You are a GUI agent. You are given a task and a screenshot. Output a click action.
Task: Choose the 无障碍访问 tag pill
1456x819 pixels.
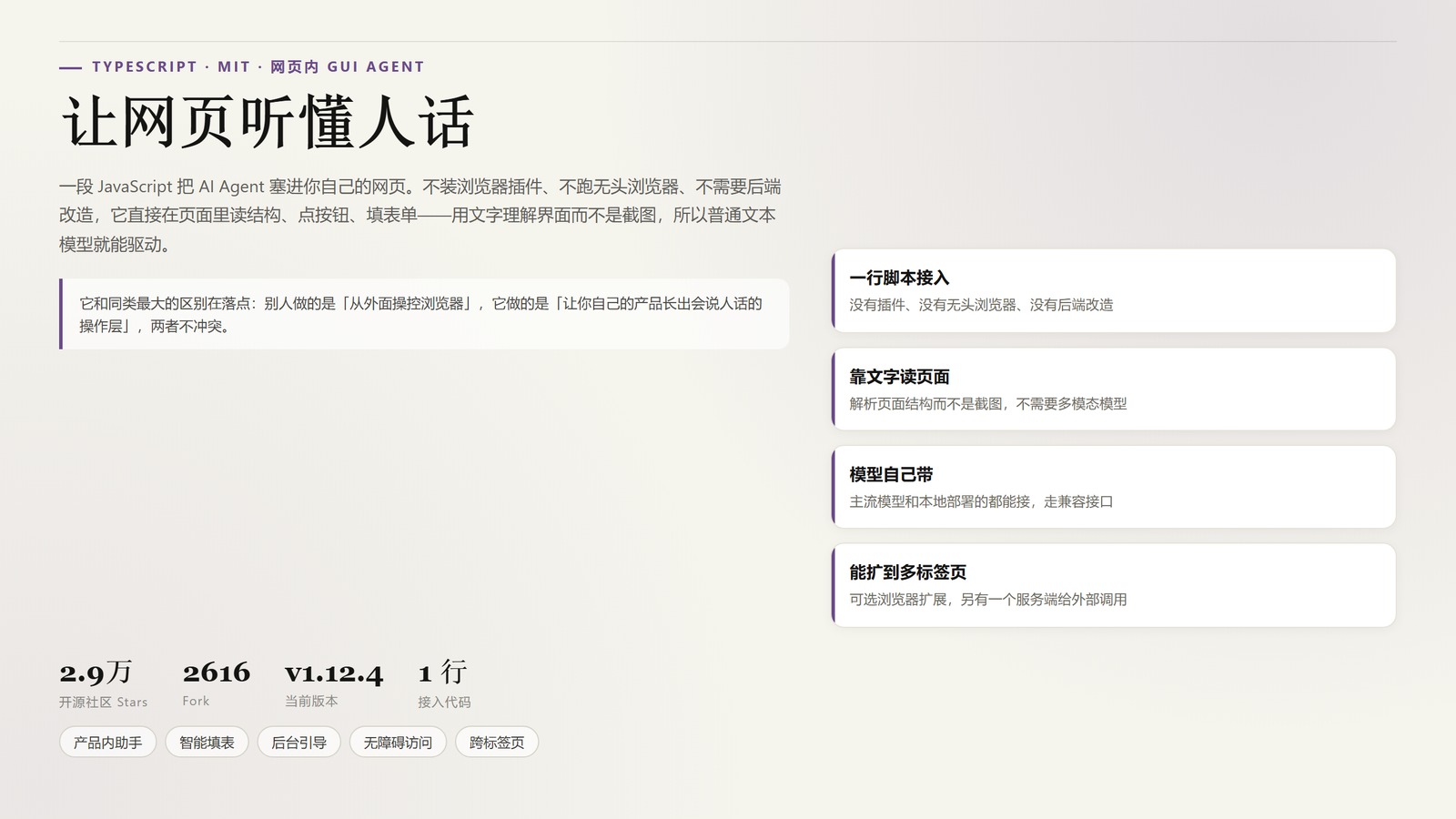click(x=398, y=743)
